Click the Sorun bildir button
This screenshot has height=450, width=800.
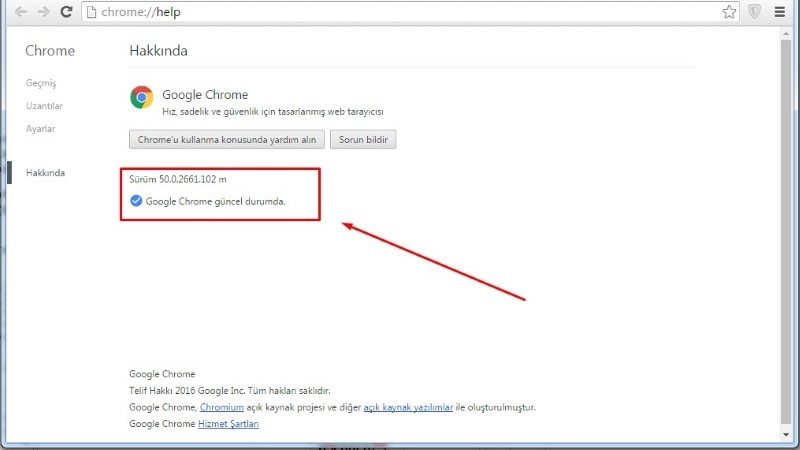point(363,139)
